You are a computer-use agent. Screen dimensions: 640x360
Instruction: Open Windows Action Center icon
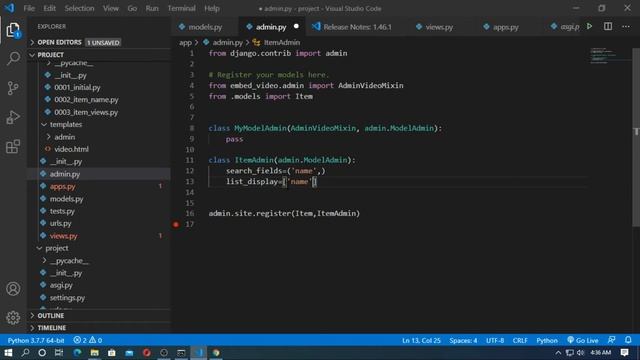(x=624, y=353)
